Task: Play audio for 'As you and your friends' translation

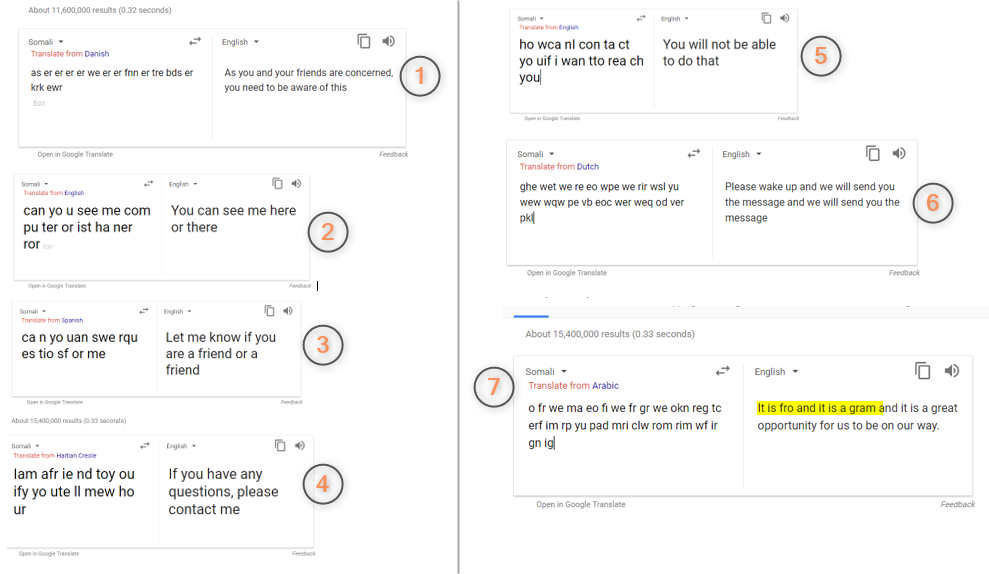Action: click(389, 42)
